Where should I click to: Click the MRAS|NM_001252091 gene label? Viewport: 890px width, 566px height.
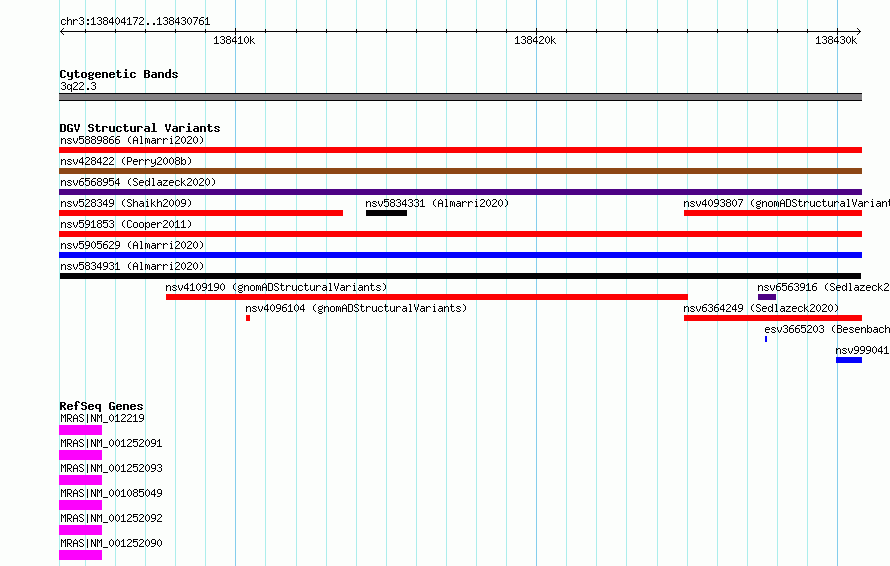(111, 443)
